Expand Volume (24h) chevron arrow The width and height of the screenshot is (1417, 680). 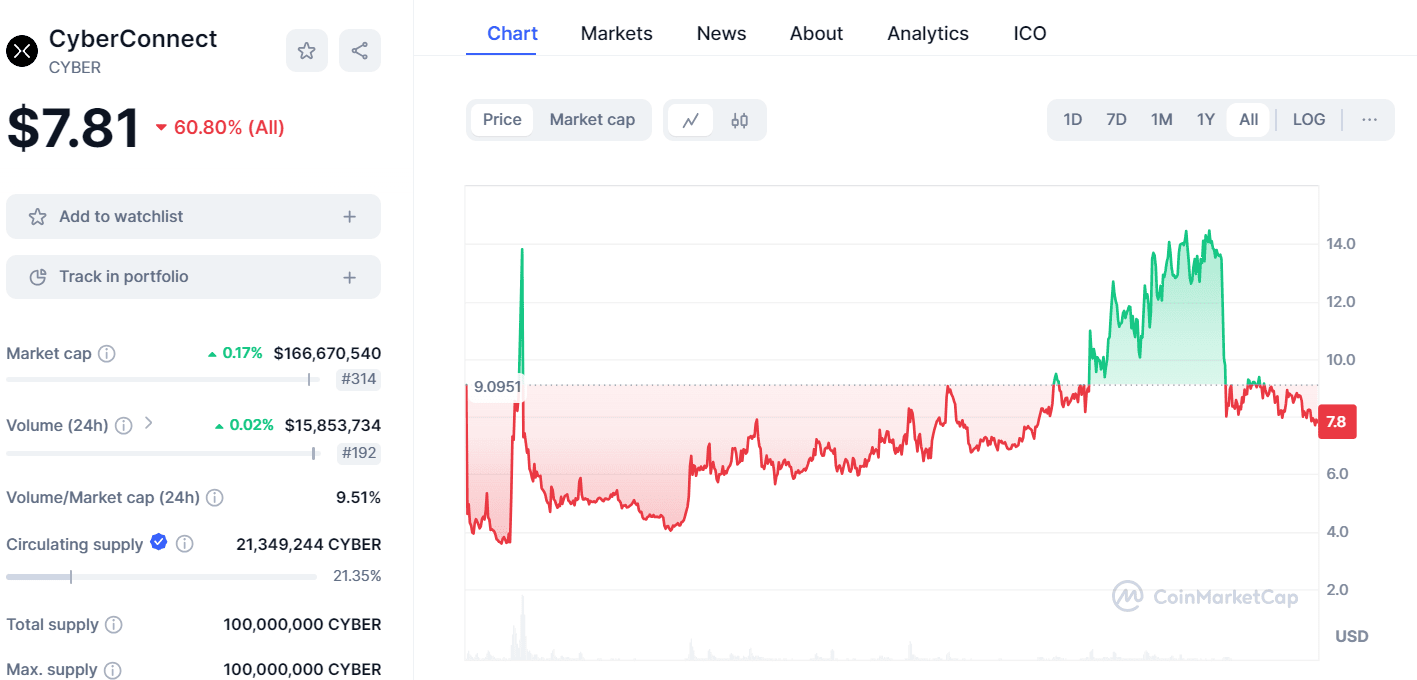[149, 423]
